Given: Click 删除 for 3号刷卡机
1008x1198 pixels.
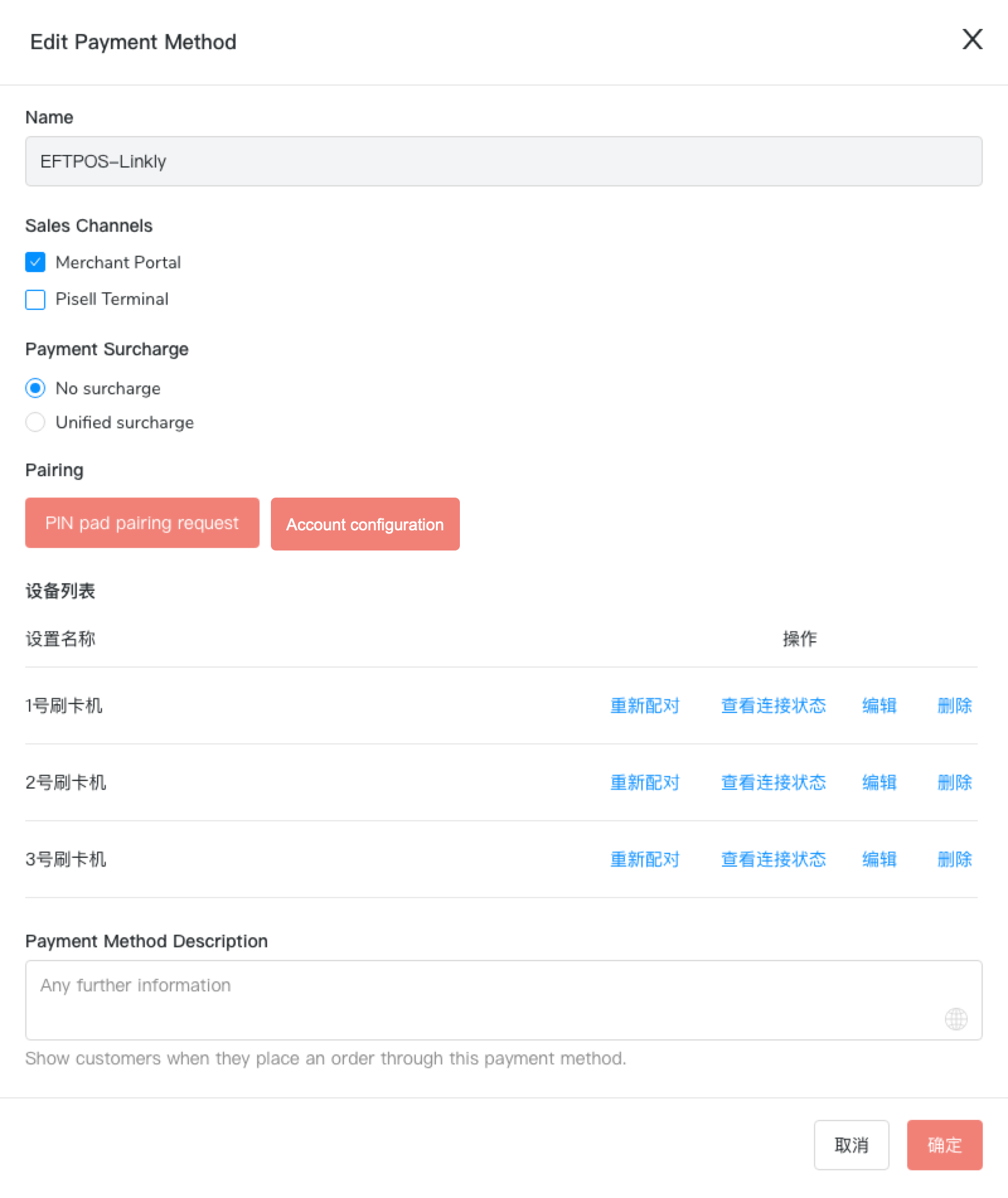Looking at the screenshot, I should pyautogui.click(x=955, y=859).
